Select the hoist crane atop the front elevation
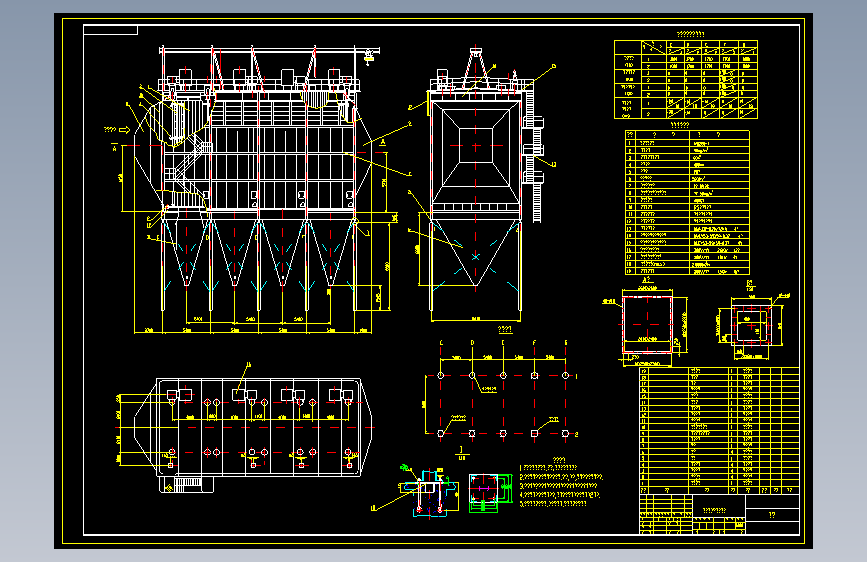 point(369,56)
